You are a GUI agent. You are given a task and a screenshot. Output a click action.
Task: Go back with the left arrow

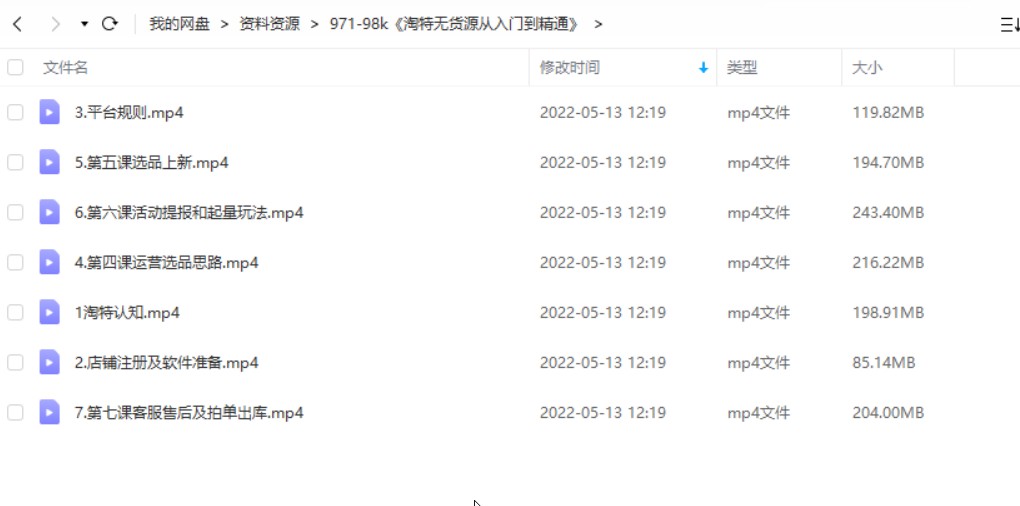[x=18, y=25]
